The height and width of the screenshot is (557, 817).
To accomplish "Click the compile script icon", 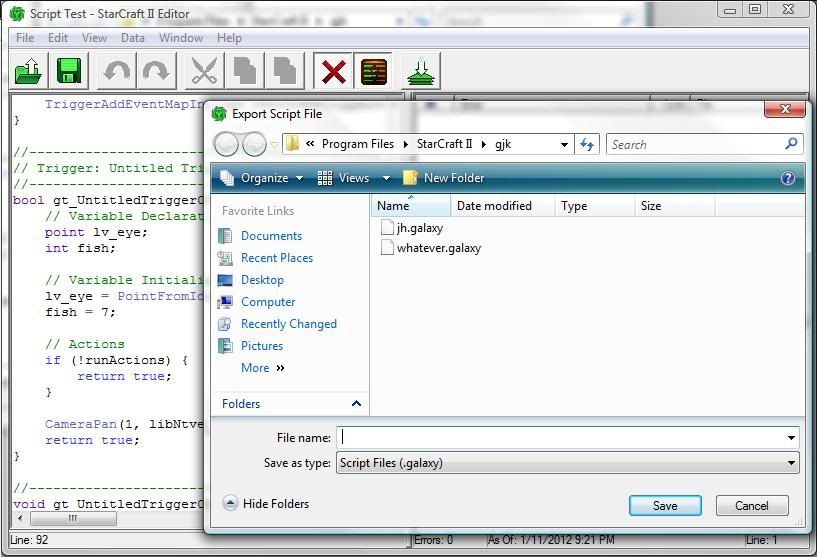I will click(x=373, y=71).
